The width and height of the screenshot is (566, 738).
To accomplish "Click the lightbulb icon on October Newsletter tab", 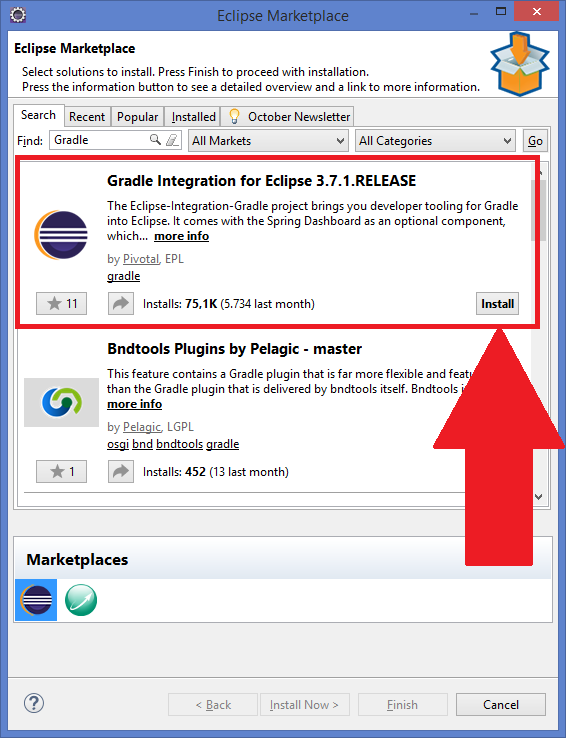I will click(234, 116).
